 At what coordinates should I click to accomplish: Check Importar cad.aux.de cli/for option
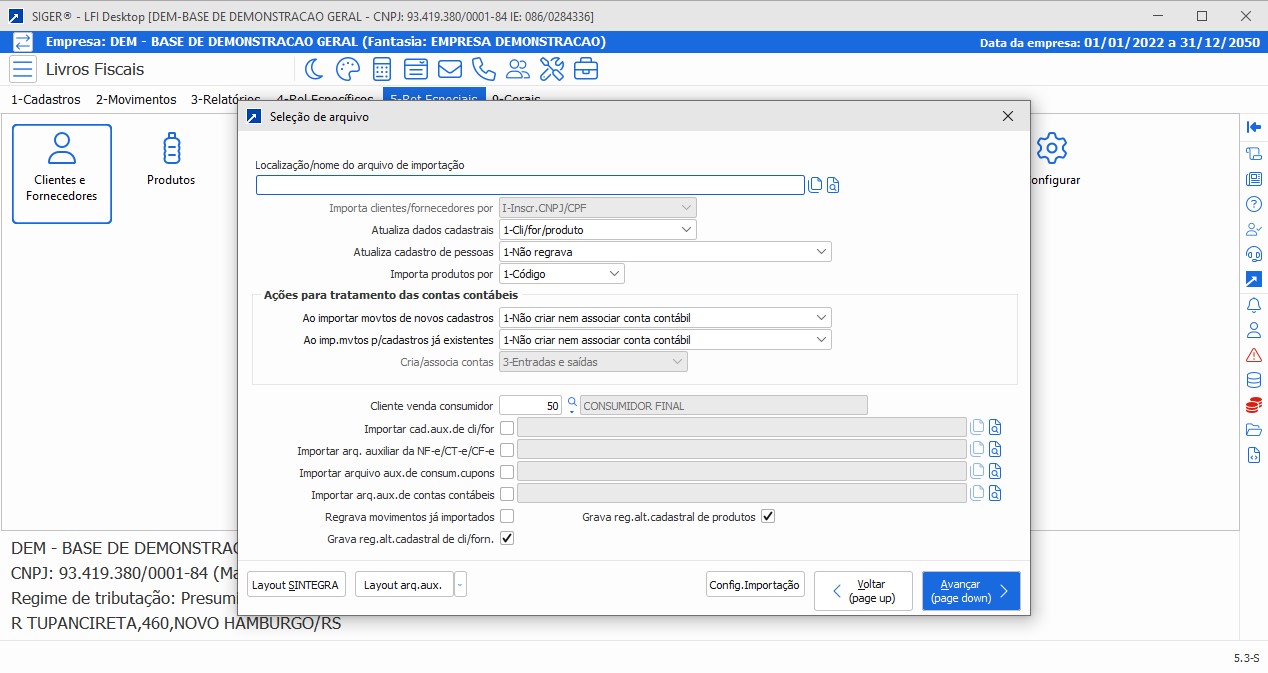(x=507, y=429)
